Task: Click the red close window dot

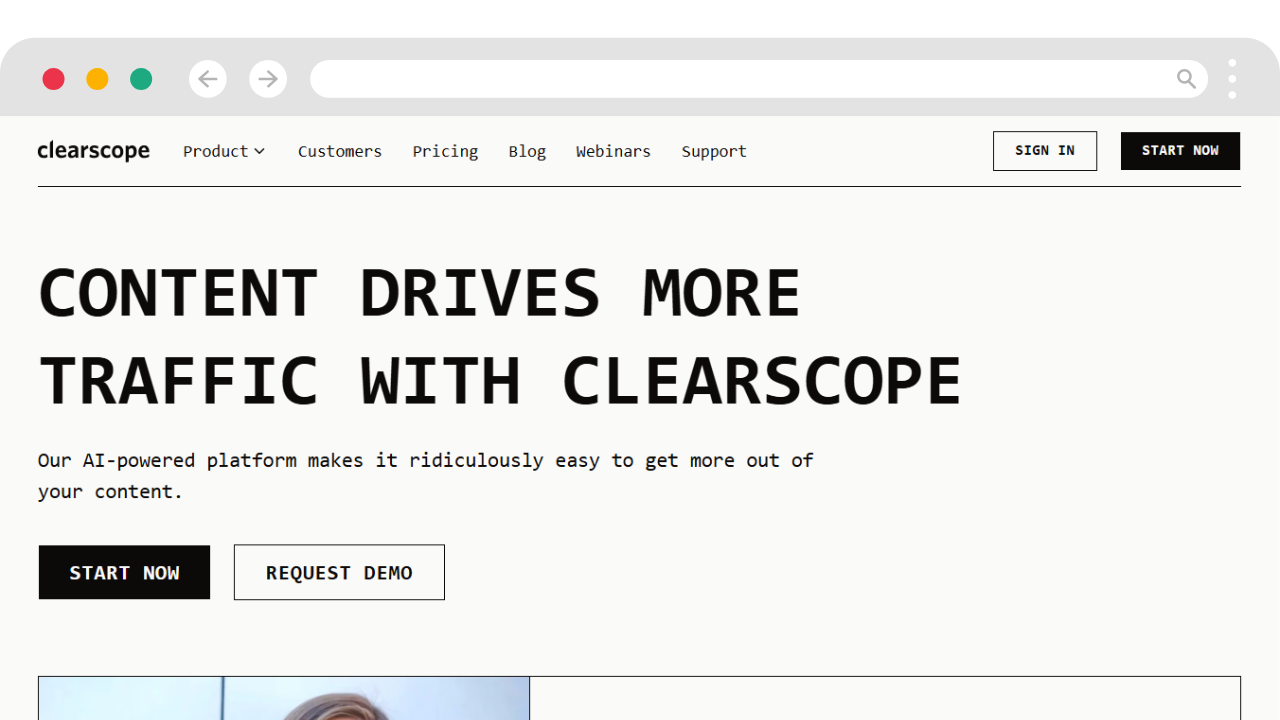Action: (x=54, y=79)
